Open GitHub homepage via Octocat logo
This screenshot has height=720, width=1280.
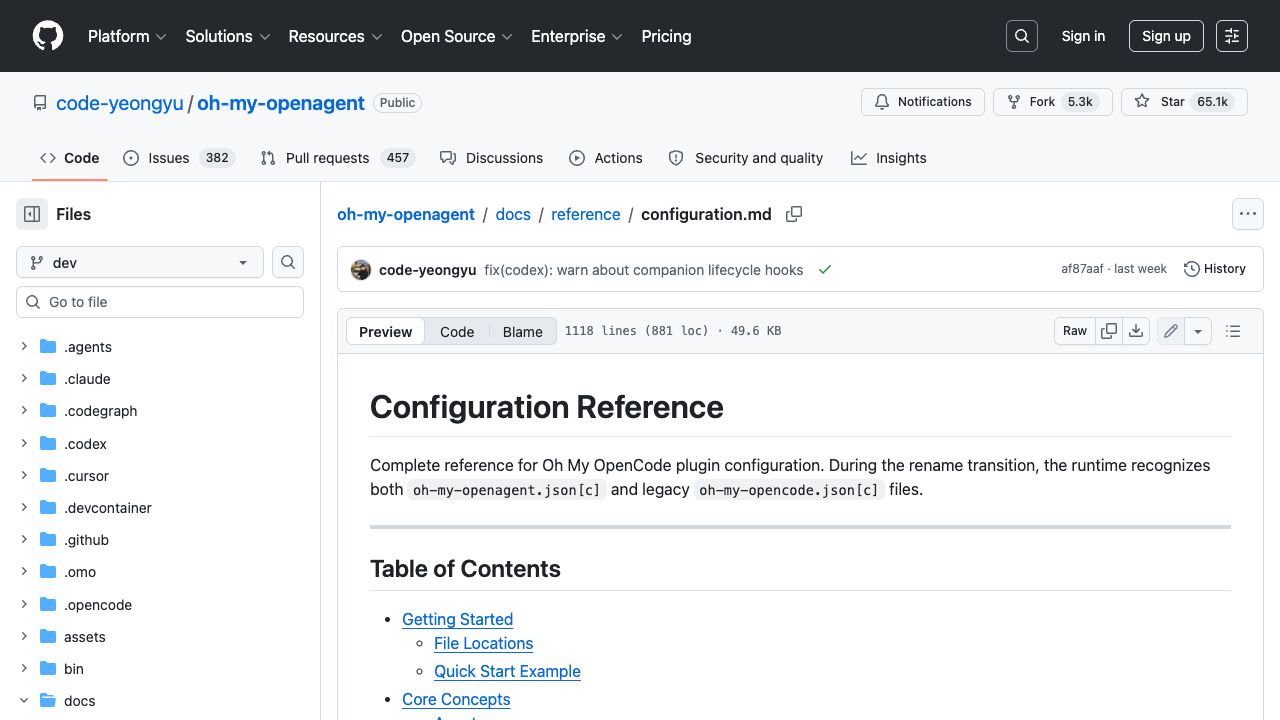click(x=48, y=36)
